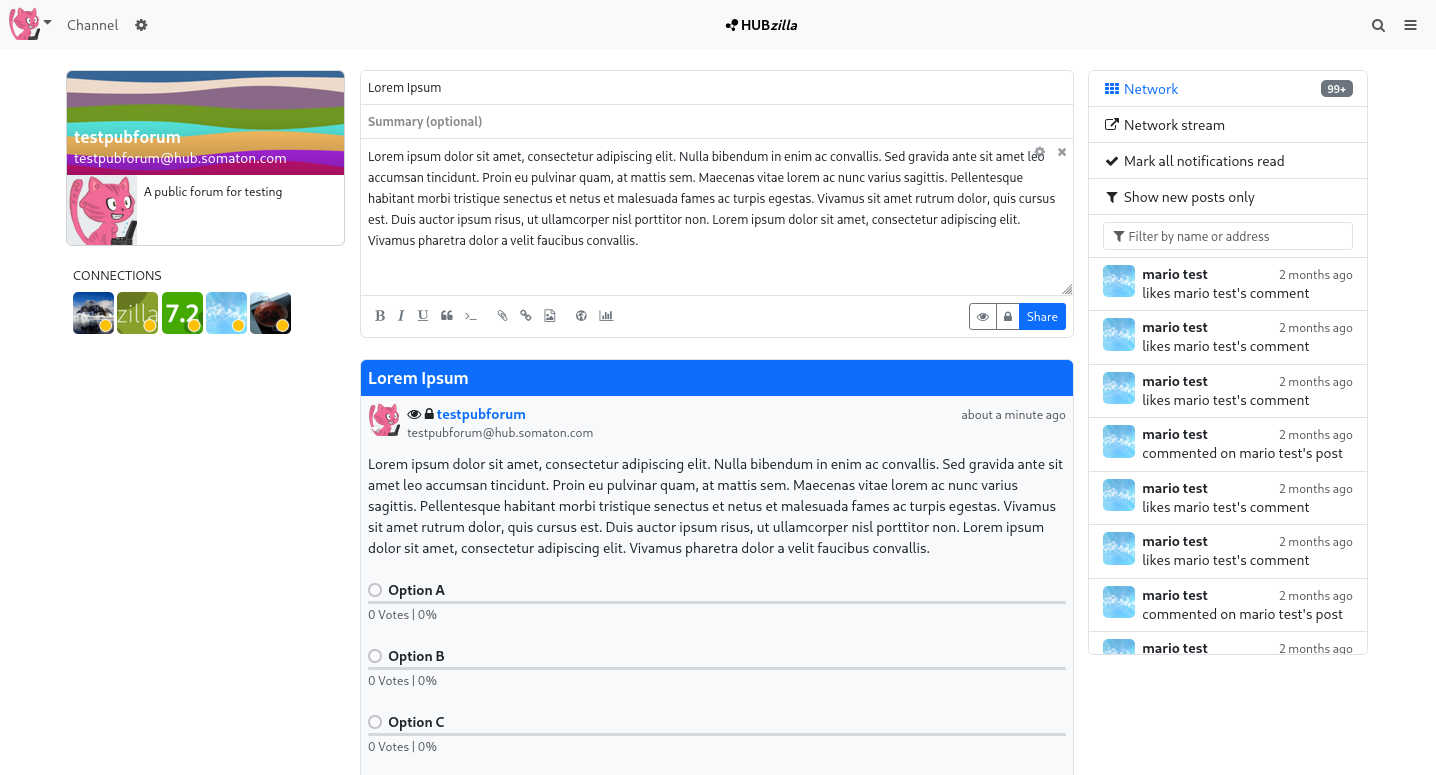Open the search magnifier in the navbar
This screenshot has width=1436, height=775.
[1378, 25]
